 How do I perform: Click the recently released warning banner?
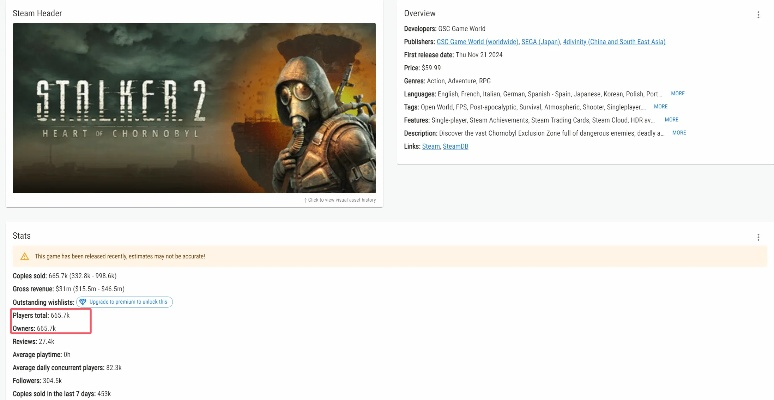[385, 256]
